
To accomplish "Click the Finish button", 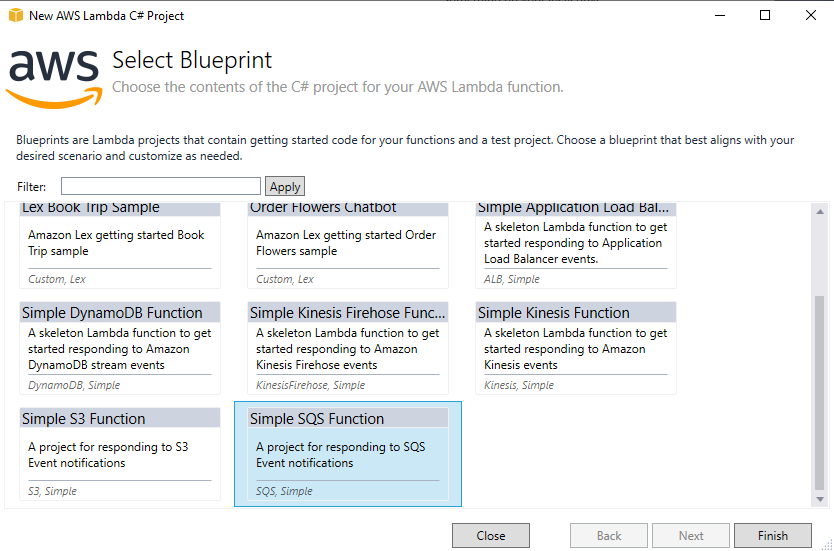I will coord(773,536).
